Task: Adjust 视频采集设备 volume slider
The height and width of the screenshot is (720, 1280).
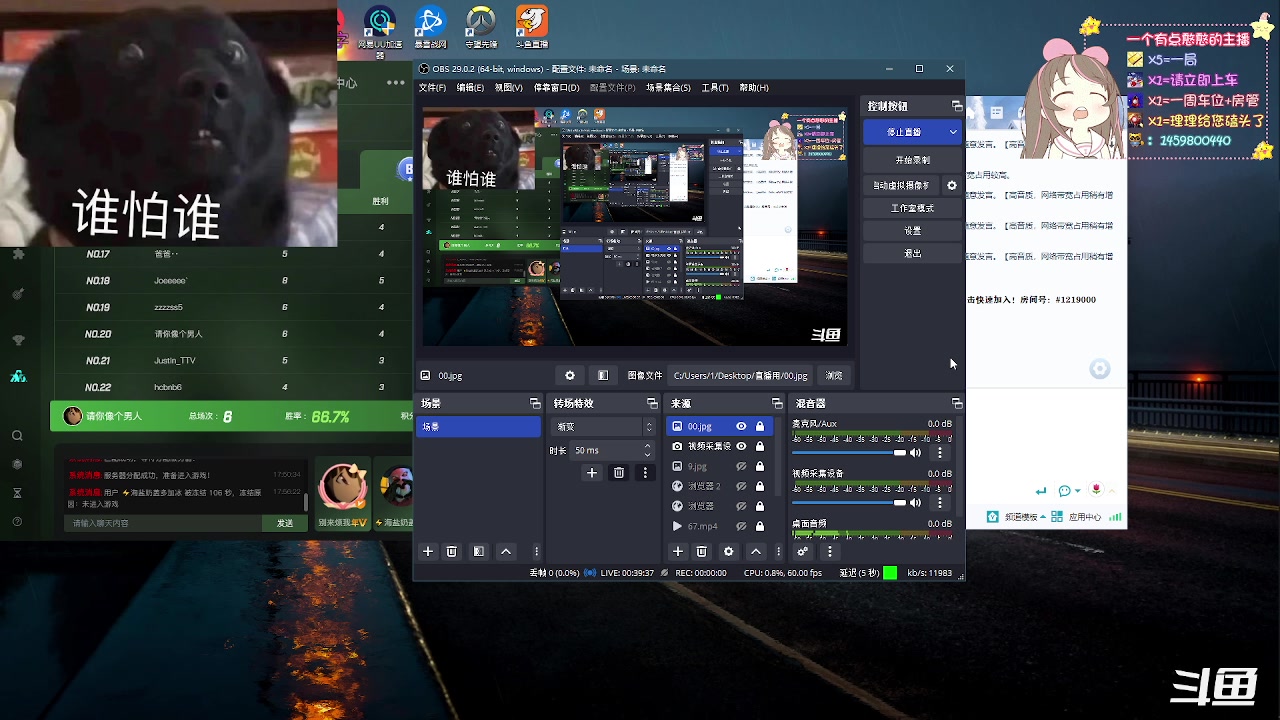Action: 850,503
